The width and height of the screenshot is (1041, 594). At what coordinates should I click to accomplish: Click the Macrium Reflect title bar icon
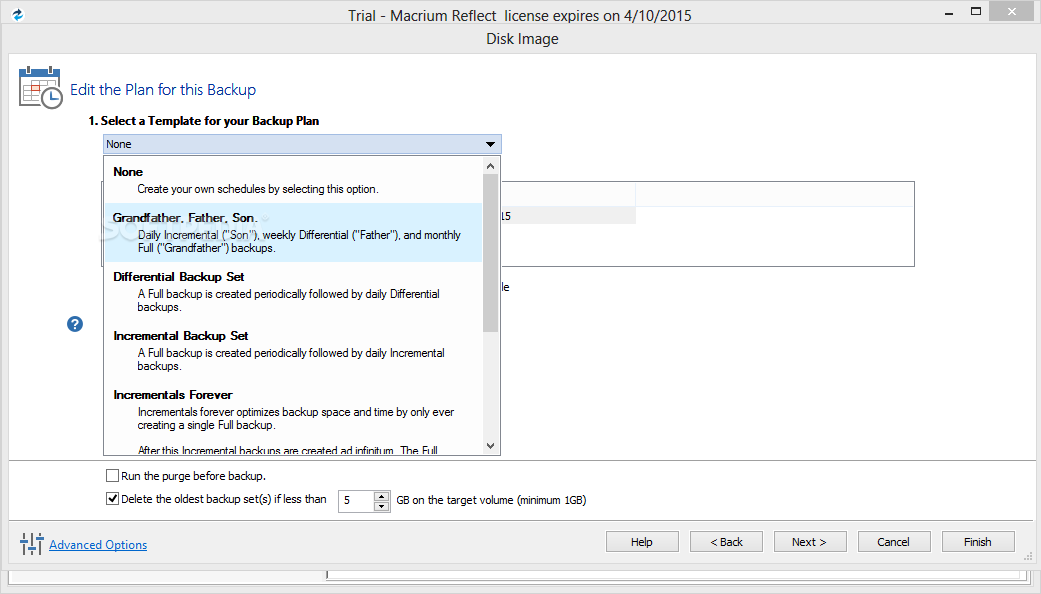point(18,15)
